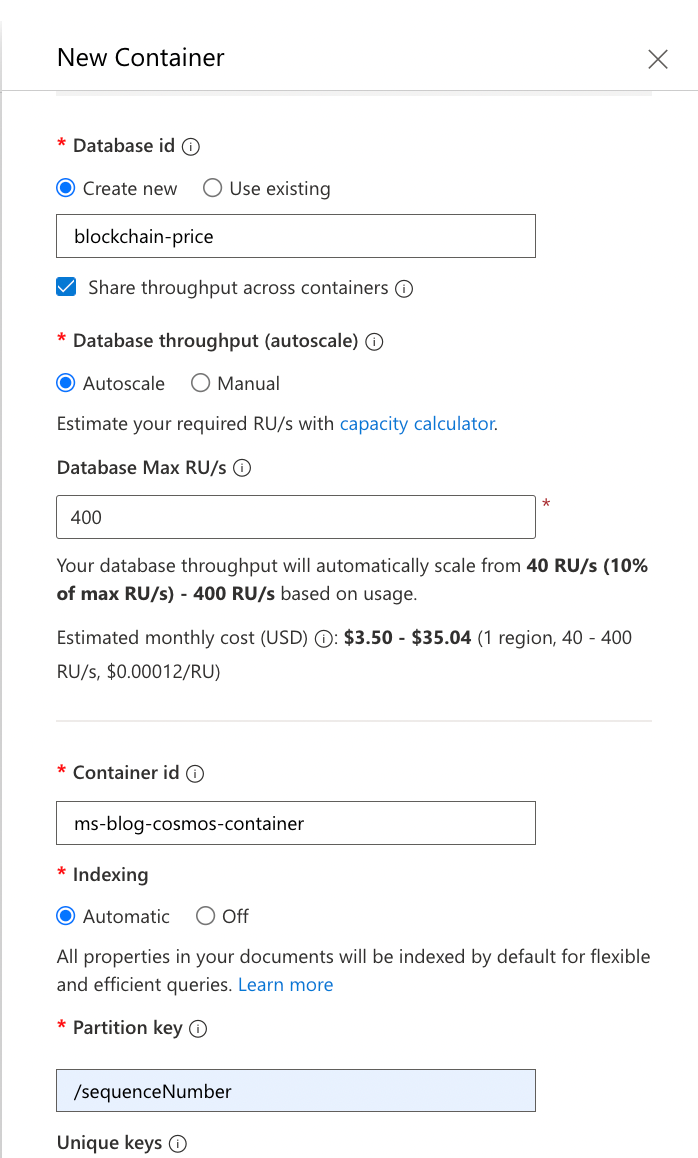Image resolution: width=698 pixels, height=1158 pixels.
Task: Select Autoscale throughput mode
Action: pos(66,383)
